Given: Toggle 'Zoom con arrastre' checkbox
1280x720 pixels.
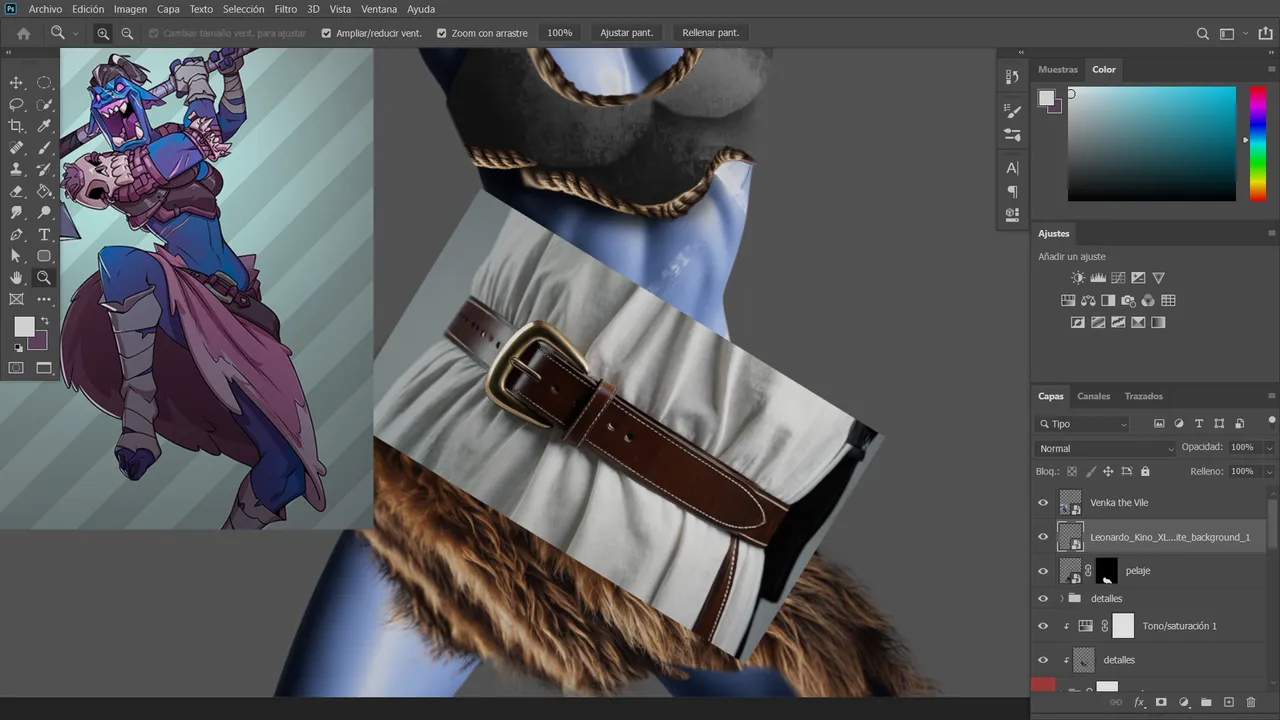Looking at the screenshot, I should point(442,33).
